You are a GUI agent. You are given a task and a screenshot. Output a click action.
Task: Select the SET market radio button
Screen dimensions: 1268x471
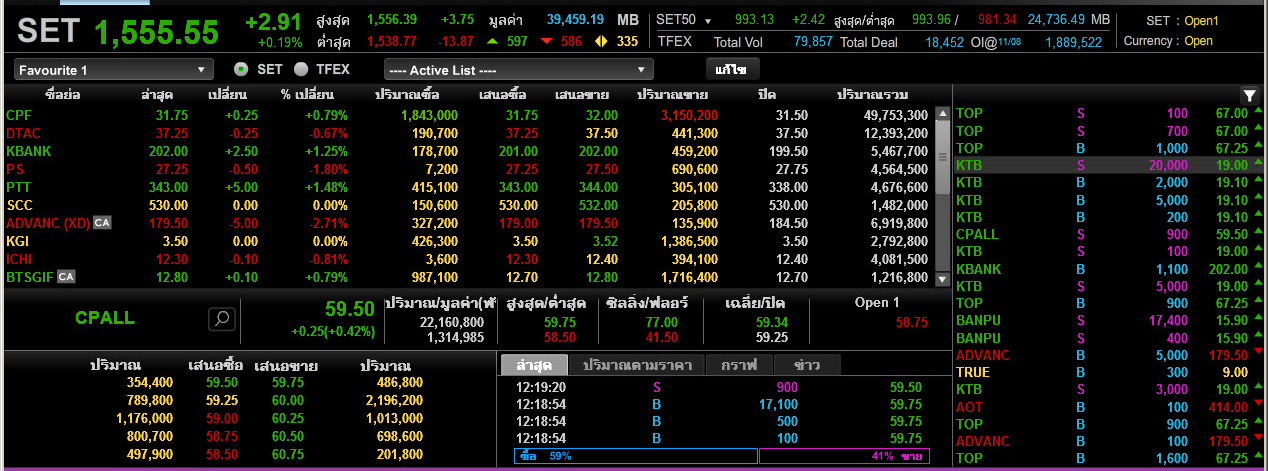pos(240,69)
